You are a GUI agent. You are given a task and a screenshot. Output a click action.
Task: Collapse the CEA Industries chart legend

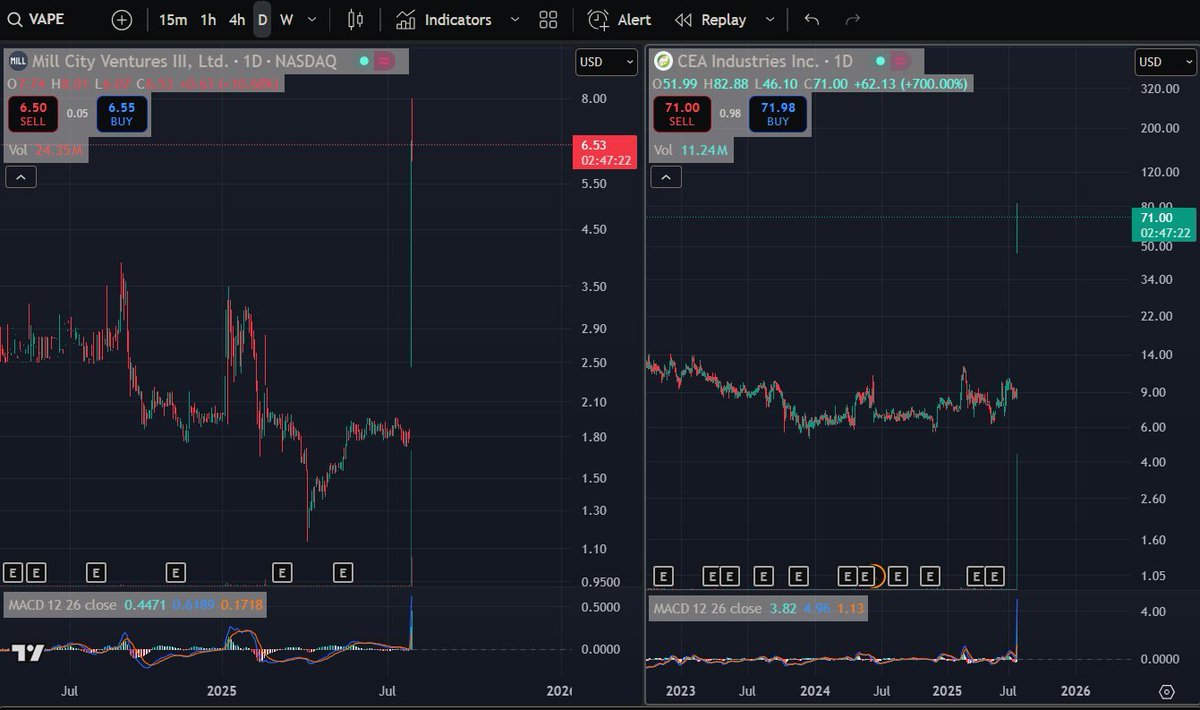(667, 177)
